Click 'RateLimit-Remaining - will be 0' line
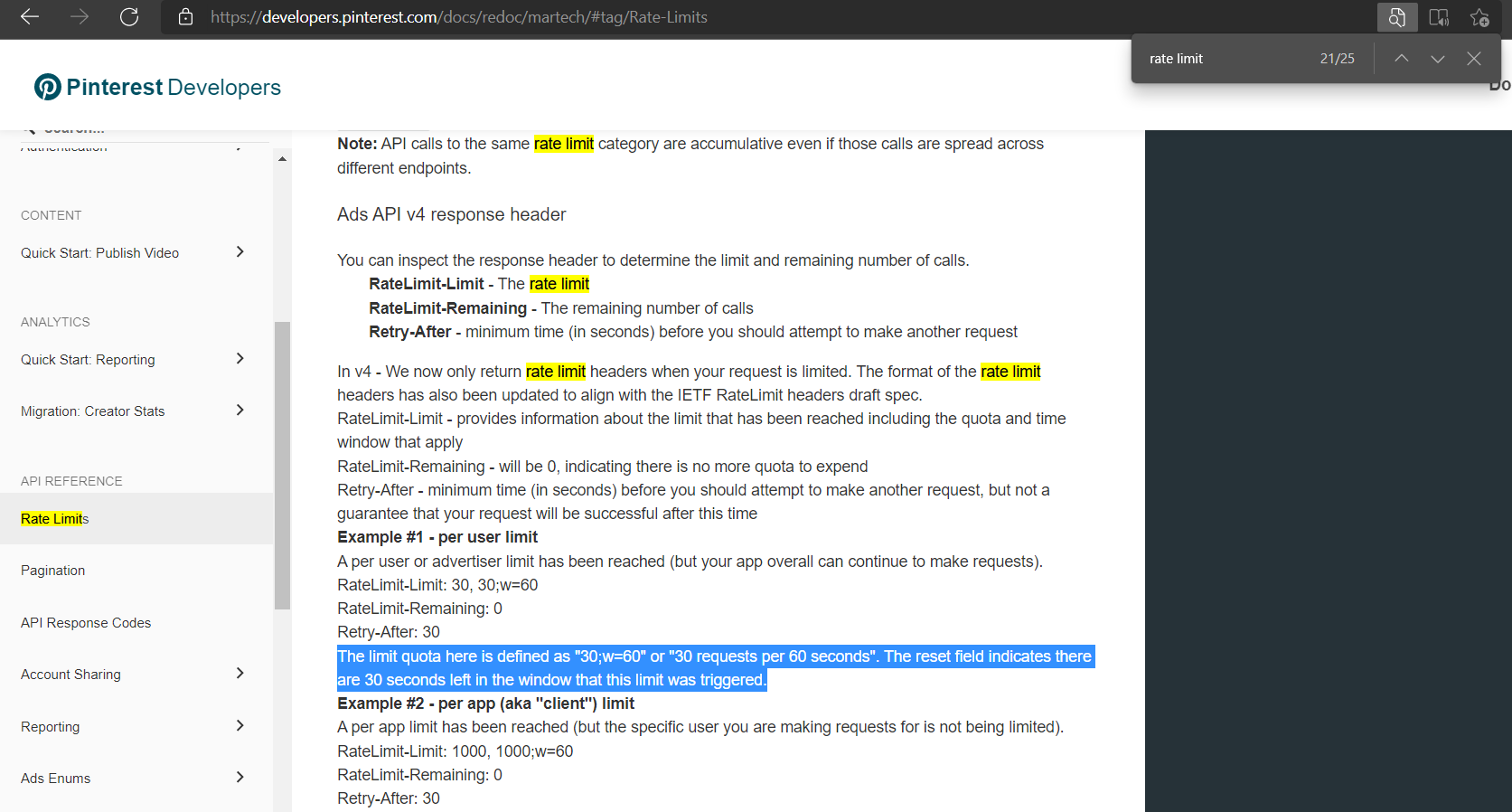The height and width of the screenshot is (812, 1512). [603, 467]
